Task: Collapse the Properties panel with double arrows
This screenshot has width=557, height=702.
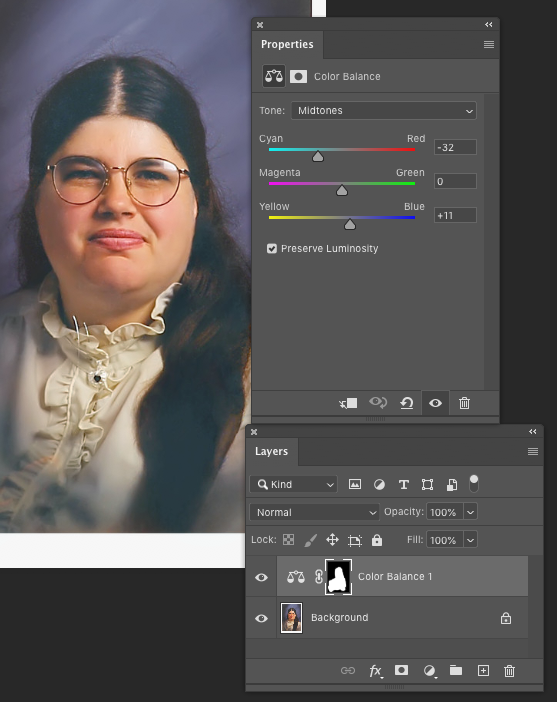Action: [x=489, y=25]
